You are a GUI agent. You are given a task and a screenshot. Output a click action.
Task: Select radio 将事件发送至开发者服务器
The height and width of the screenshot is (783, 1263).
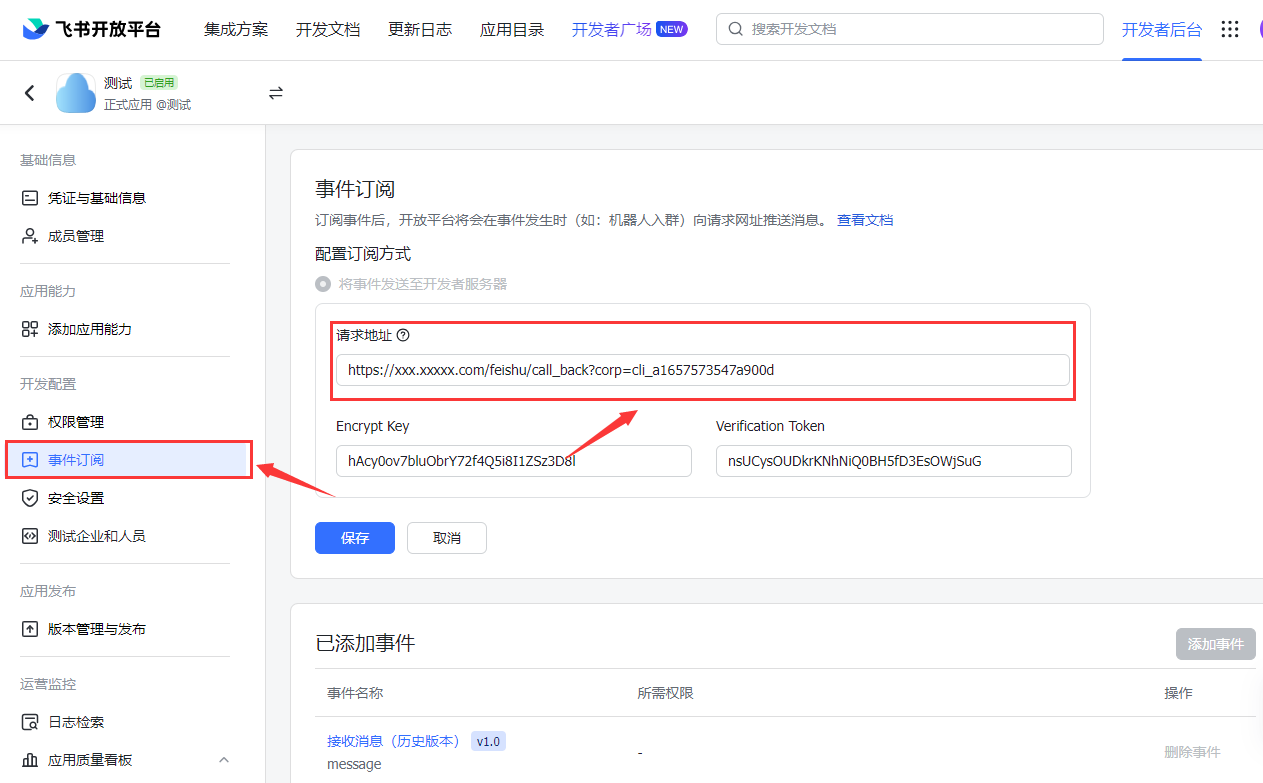coord(323,284)
